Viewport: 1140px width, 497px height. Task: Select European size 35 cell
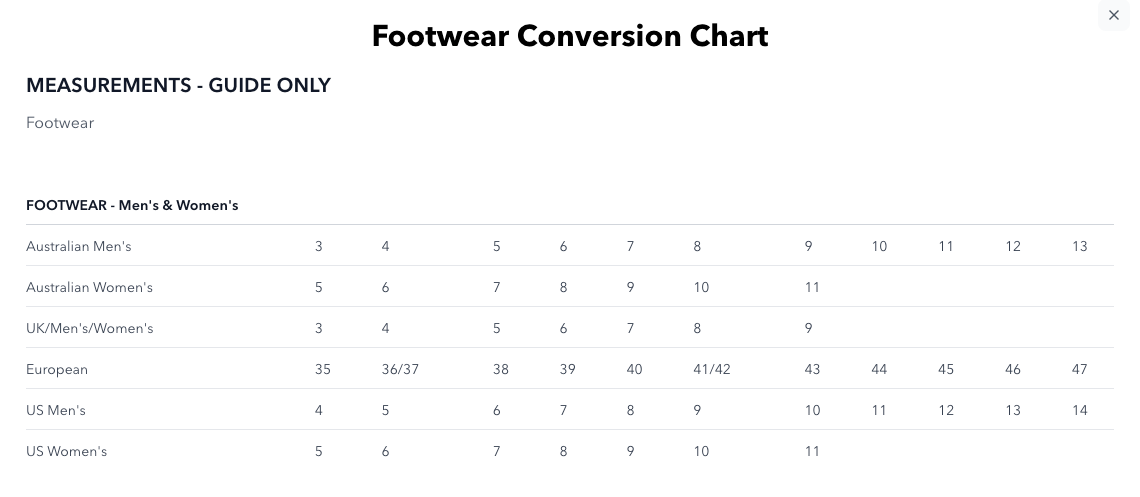pyautogui.click(x=322, y=369)
